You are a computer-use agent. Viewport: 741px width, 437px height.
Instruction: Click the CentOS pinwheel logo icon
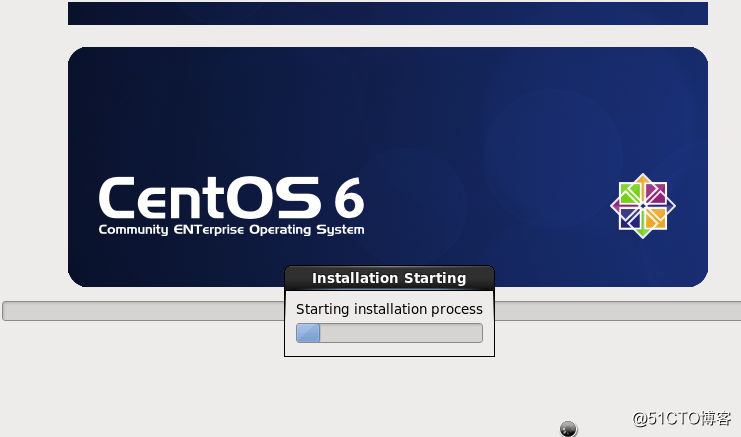click(643, 206)
